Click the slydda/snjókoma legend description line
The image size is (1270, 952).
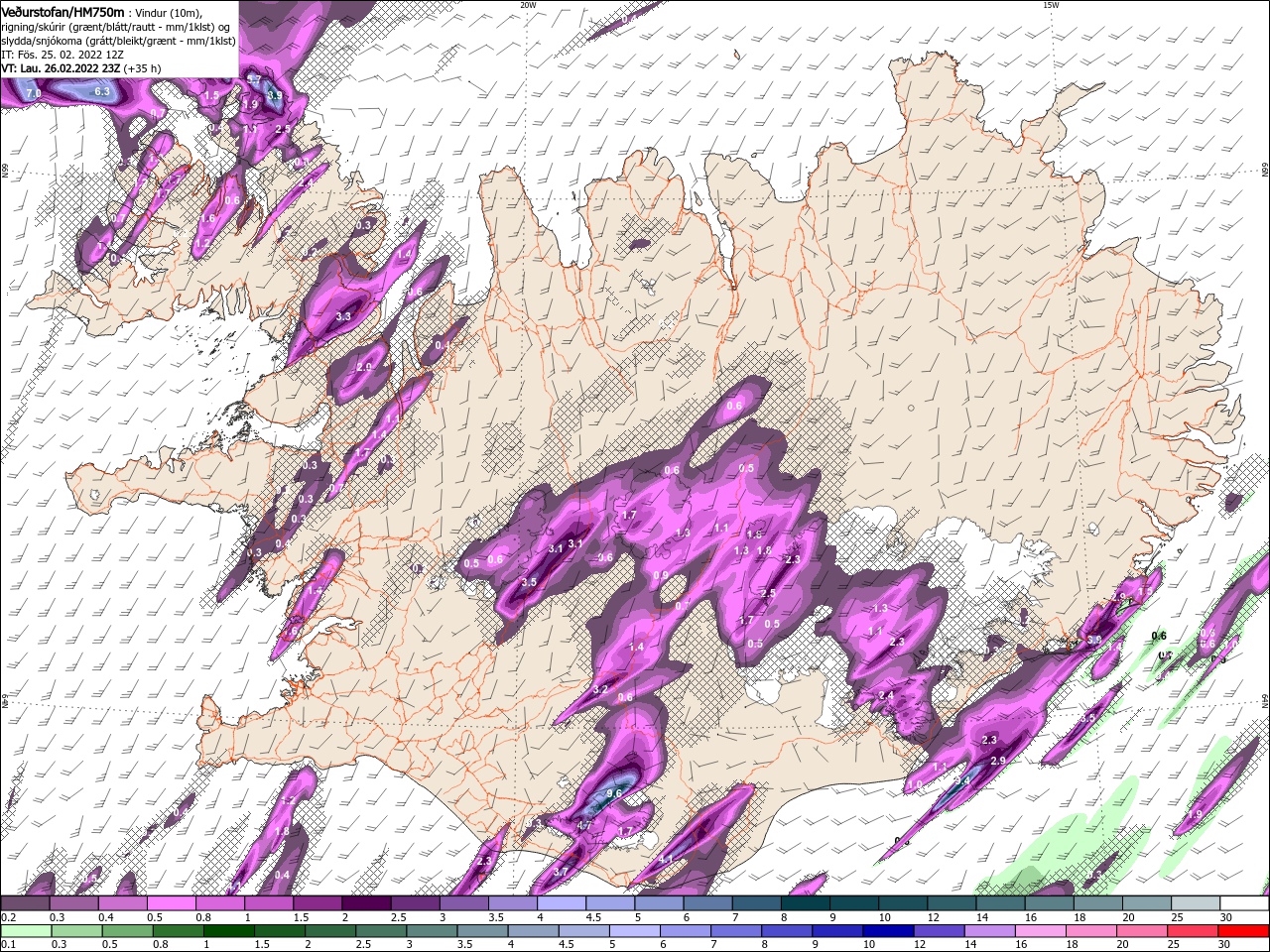click(x=118, y=41)
